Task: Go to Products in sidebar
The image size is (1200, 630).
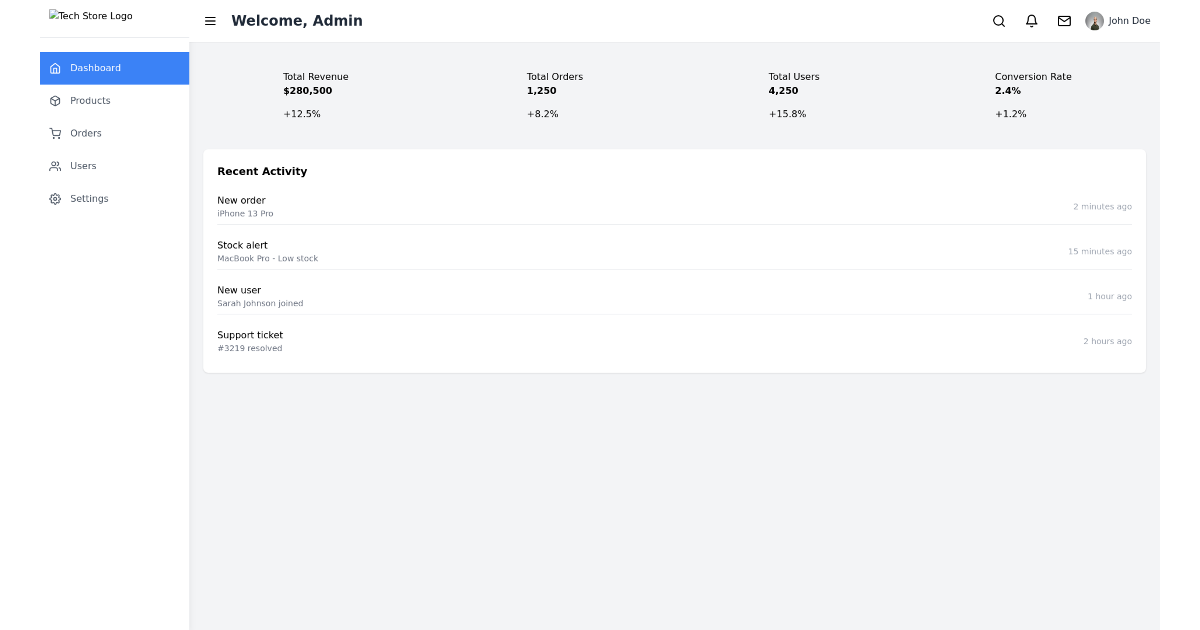Action: pyautogui.click(x=90, y=101)
